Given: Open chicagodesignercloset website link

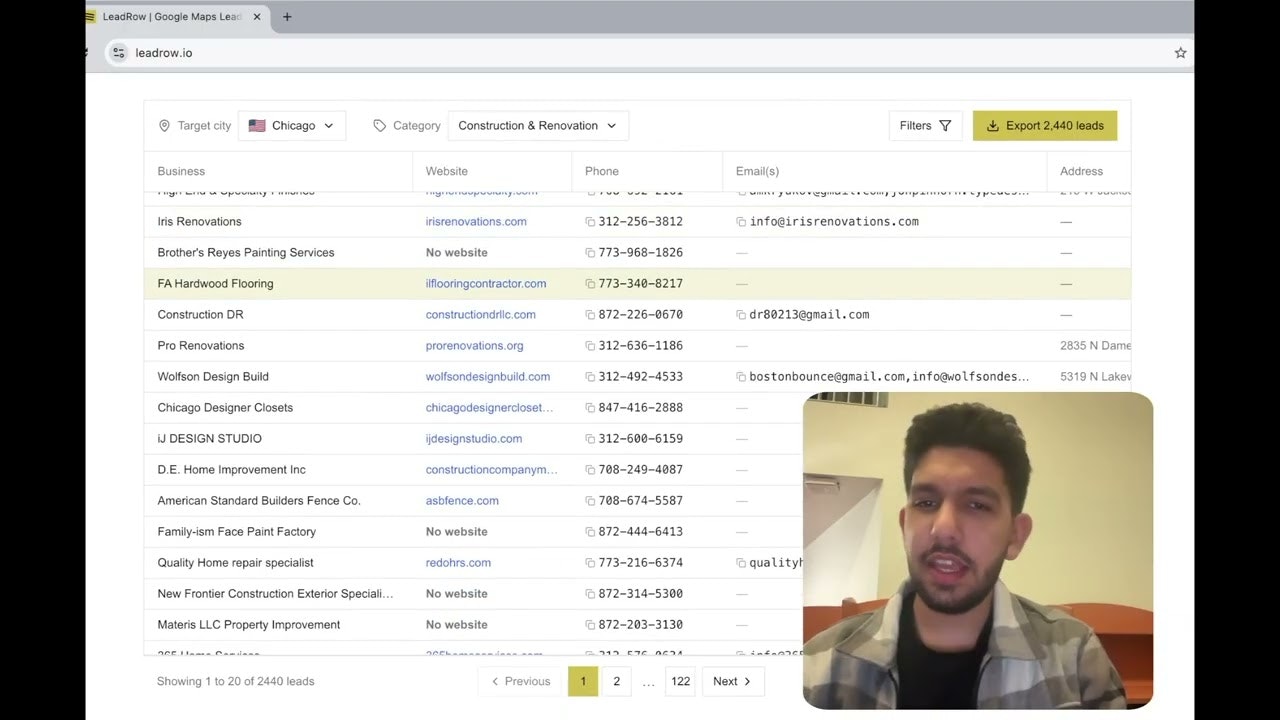Looking at the screenshot, I should point(490,408).
